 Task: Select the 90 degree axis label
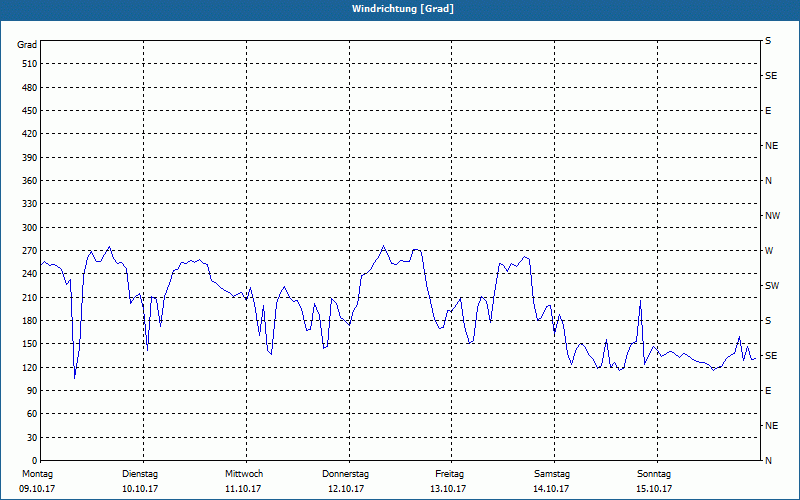[32, 391]
